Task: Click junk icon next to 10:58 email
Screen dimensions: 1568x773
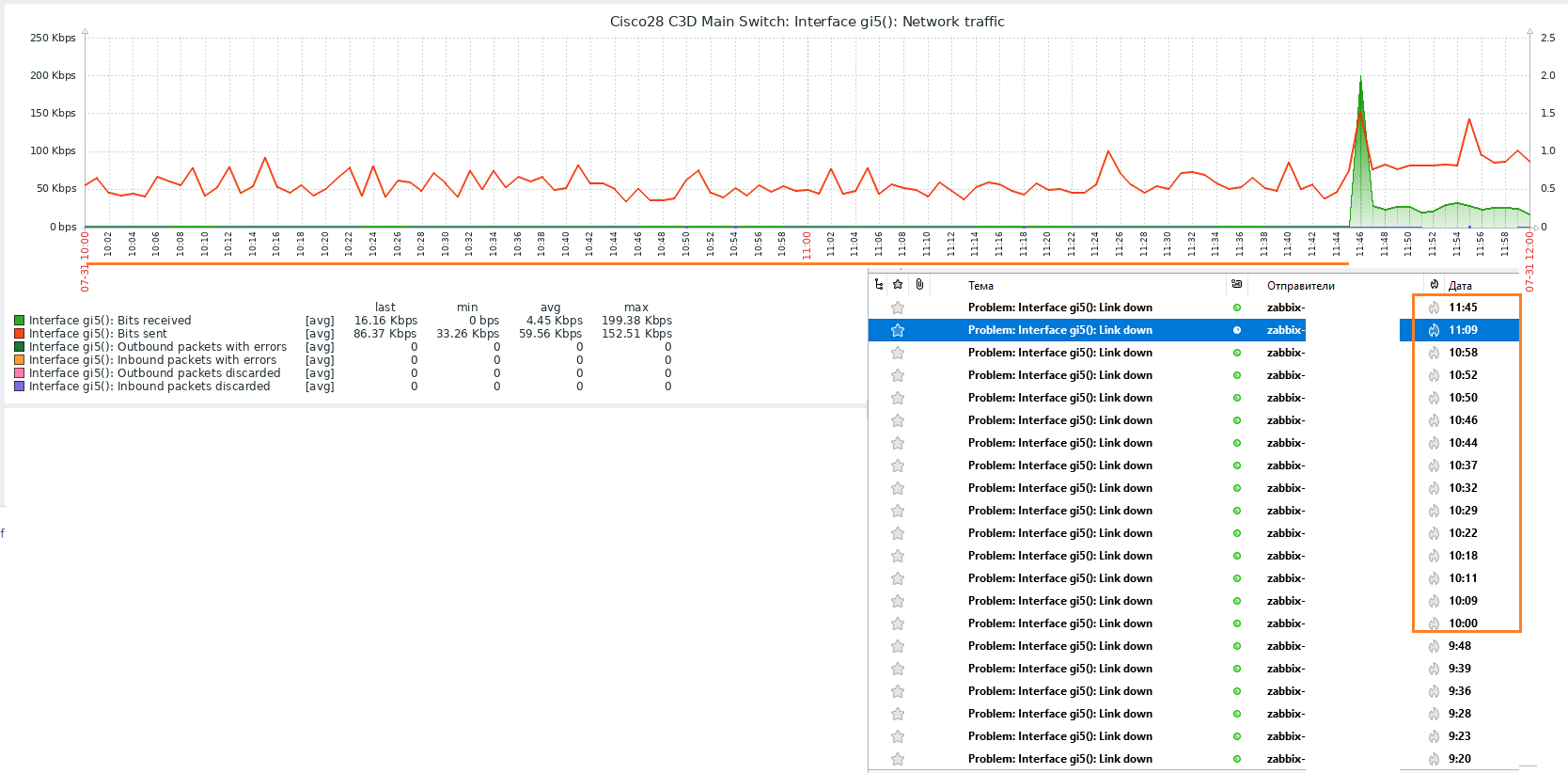Action: 1434,353
